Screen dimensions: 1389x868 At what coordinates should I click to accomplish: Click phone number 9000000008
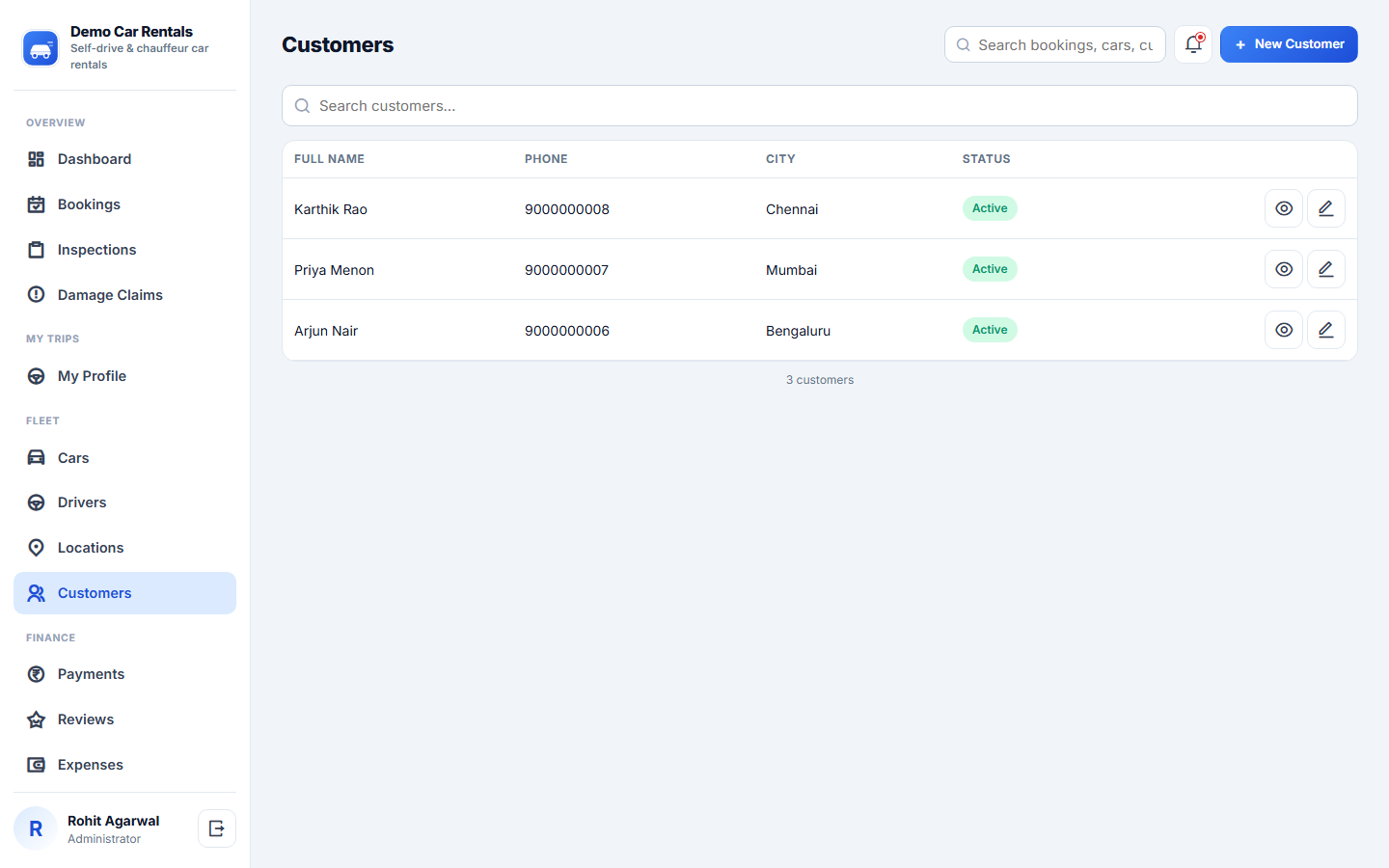[x=567, y=209]
